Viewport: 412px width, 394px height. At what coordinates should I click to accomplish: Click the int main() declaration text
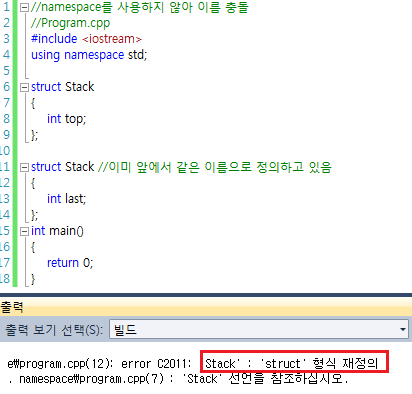[x=57, y=231]
